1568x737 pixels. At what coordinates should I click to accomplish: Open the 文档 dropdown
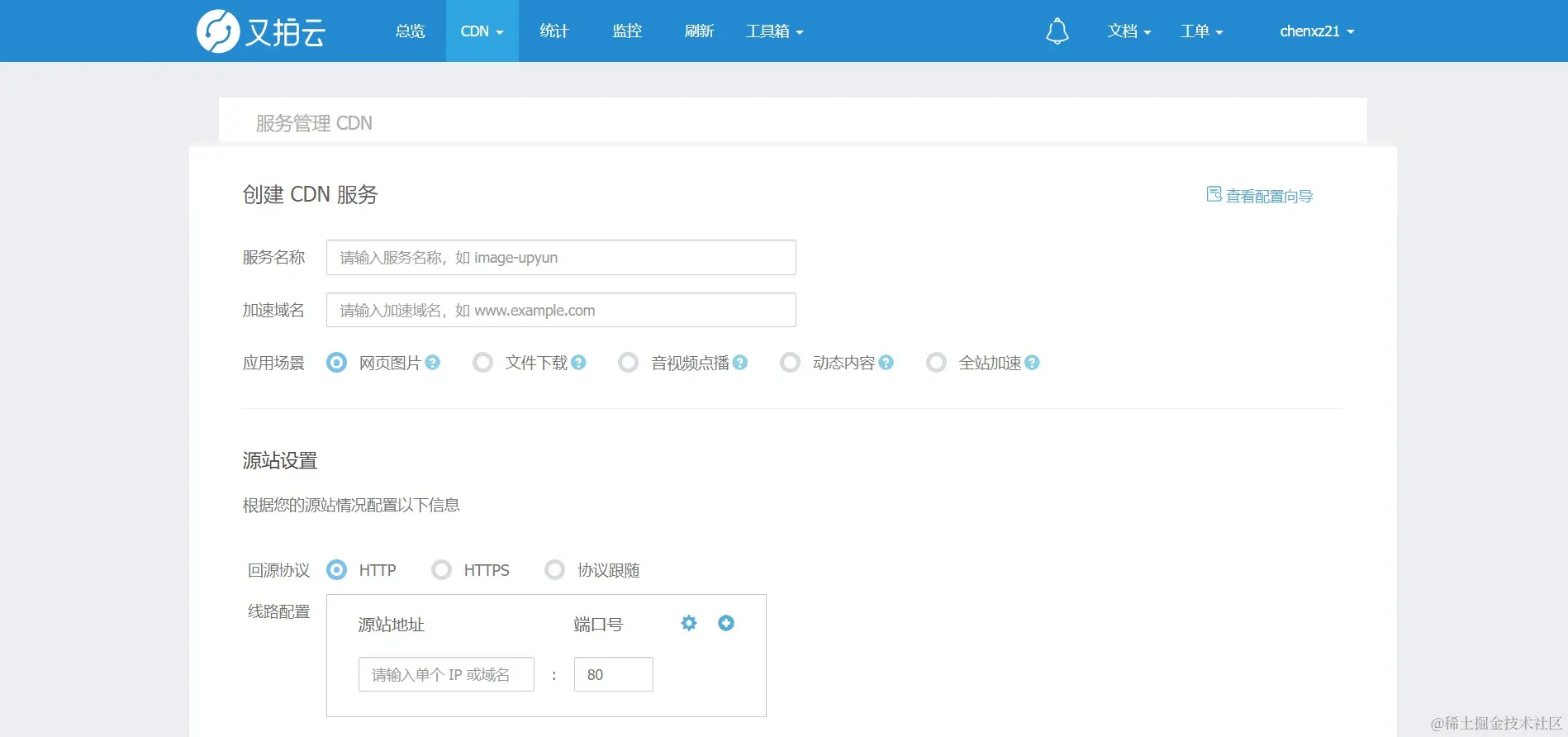1129,31
